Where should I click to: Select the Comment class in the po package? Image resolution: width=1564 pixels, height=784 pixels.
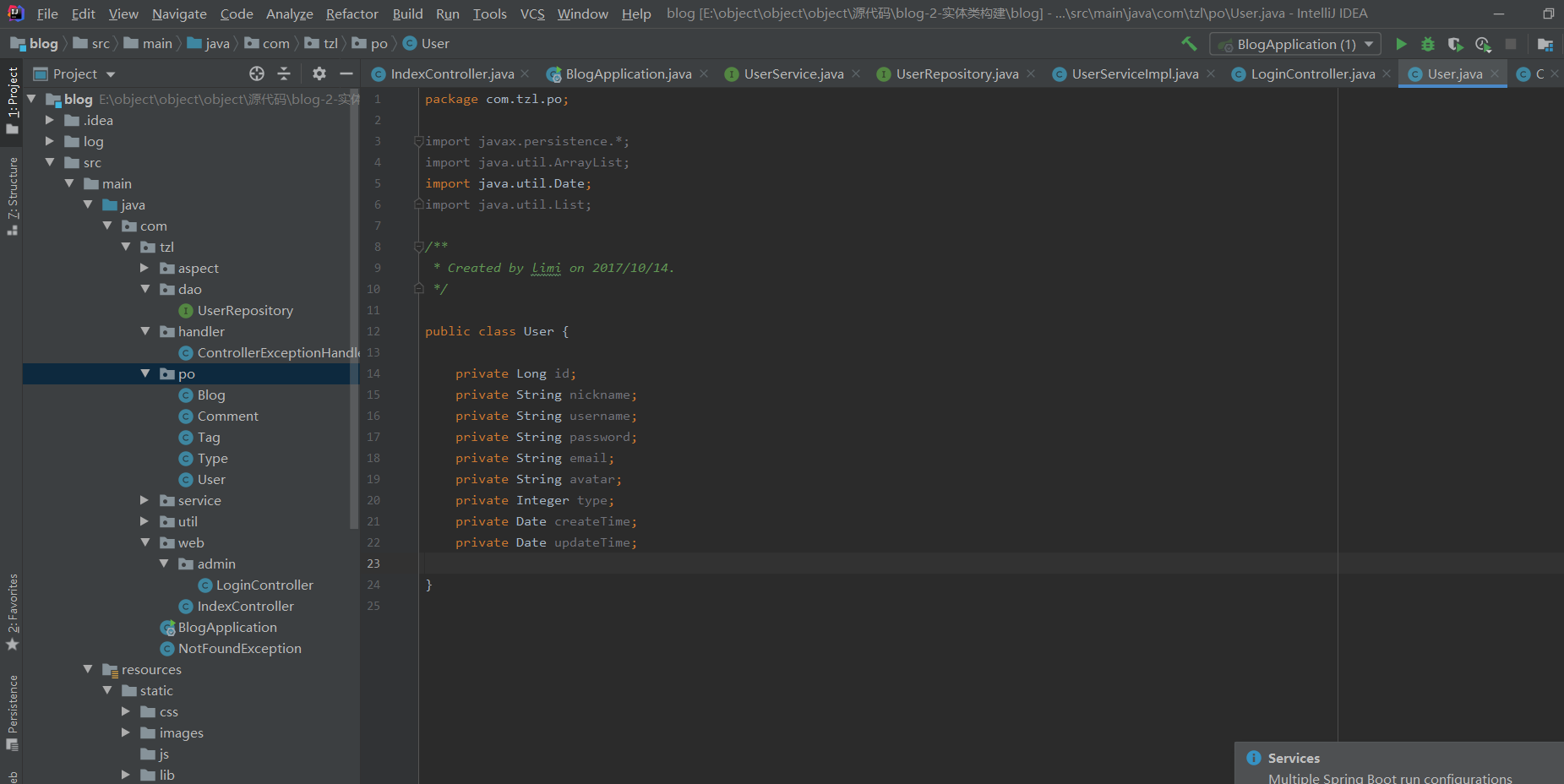click(x=227, y=416)
